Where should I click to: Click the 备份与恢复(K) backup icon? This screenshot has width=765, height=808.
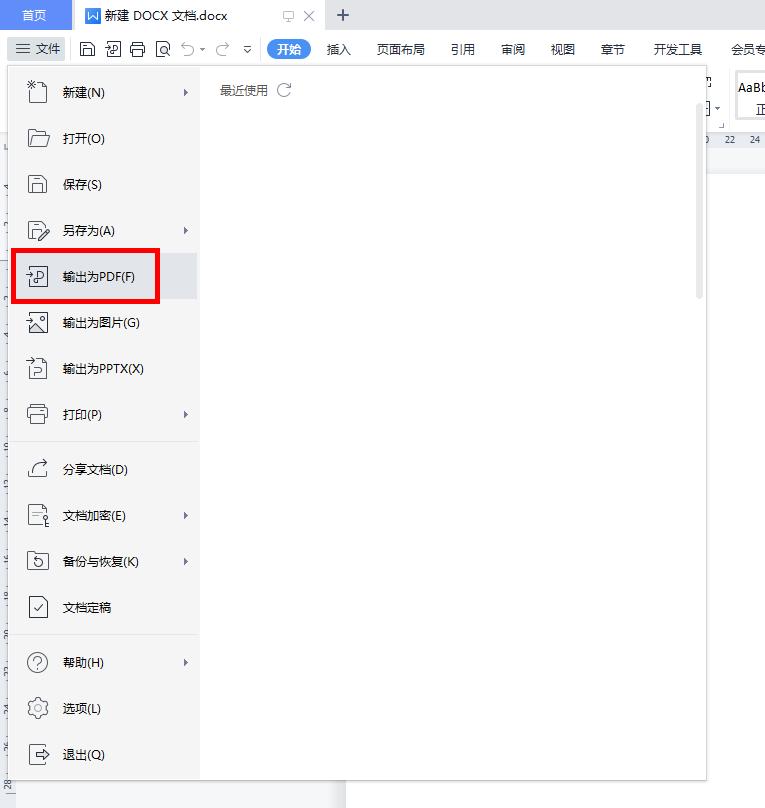(38, 561)
